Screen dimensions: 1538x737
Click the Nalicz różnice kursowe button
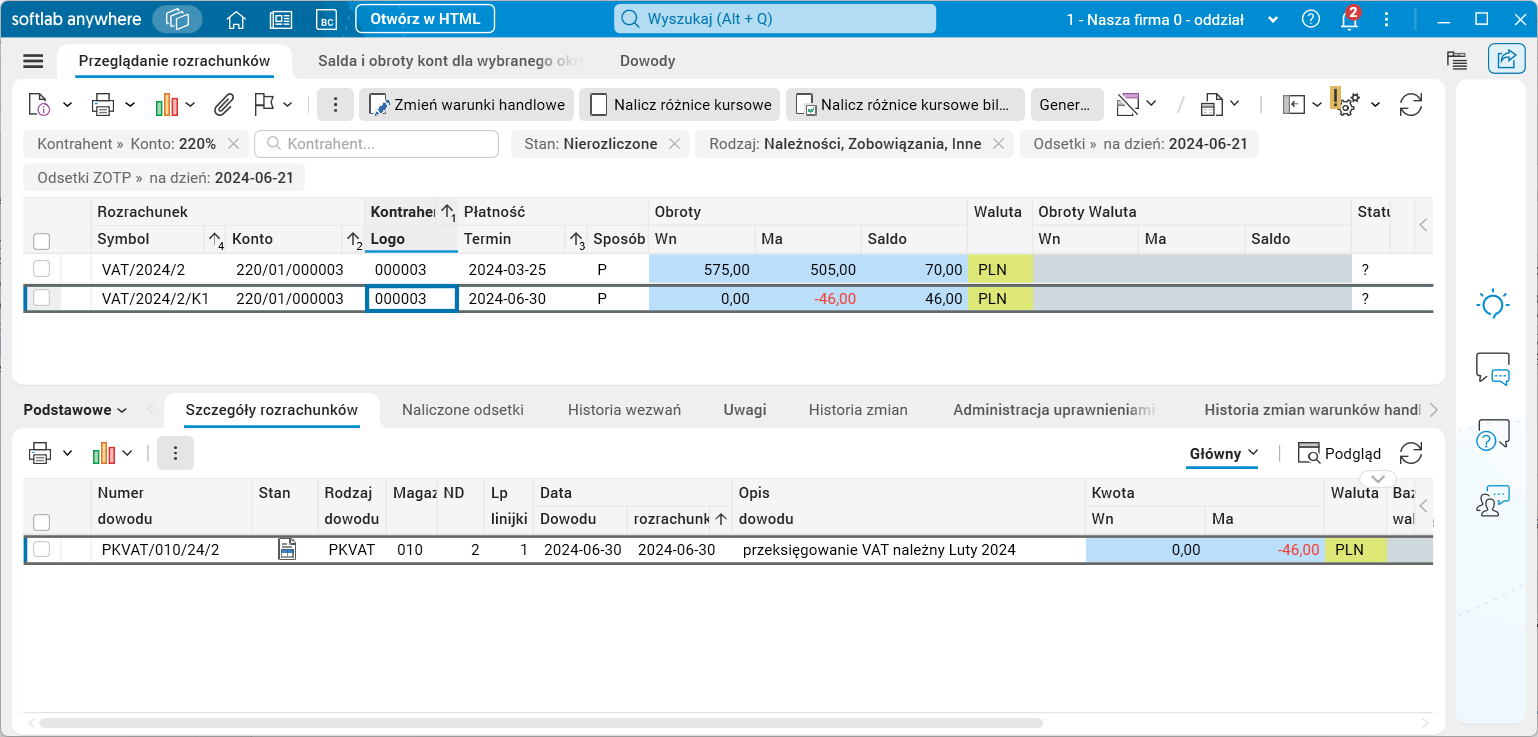tap(682, 104)
